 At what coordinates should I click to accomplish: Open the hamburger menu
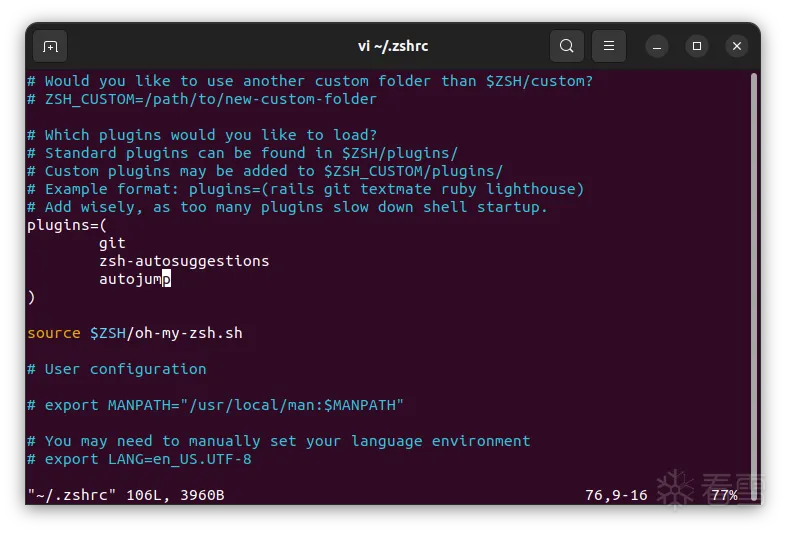pyautogui.click(x=609, y=46)
